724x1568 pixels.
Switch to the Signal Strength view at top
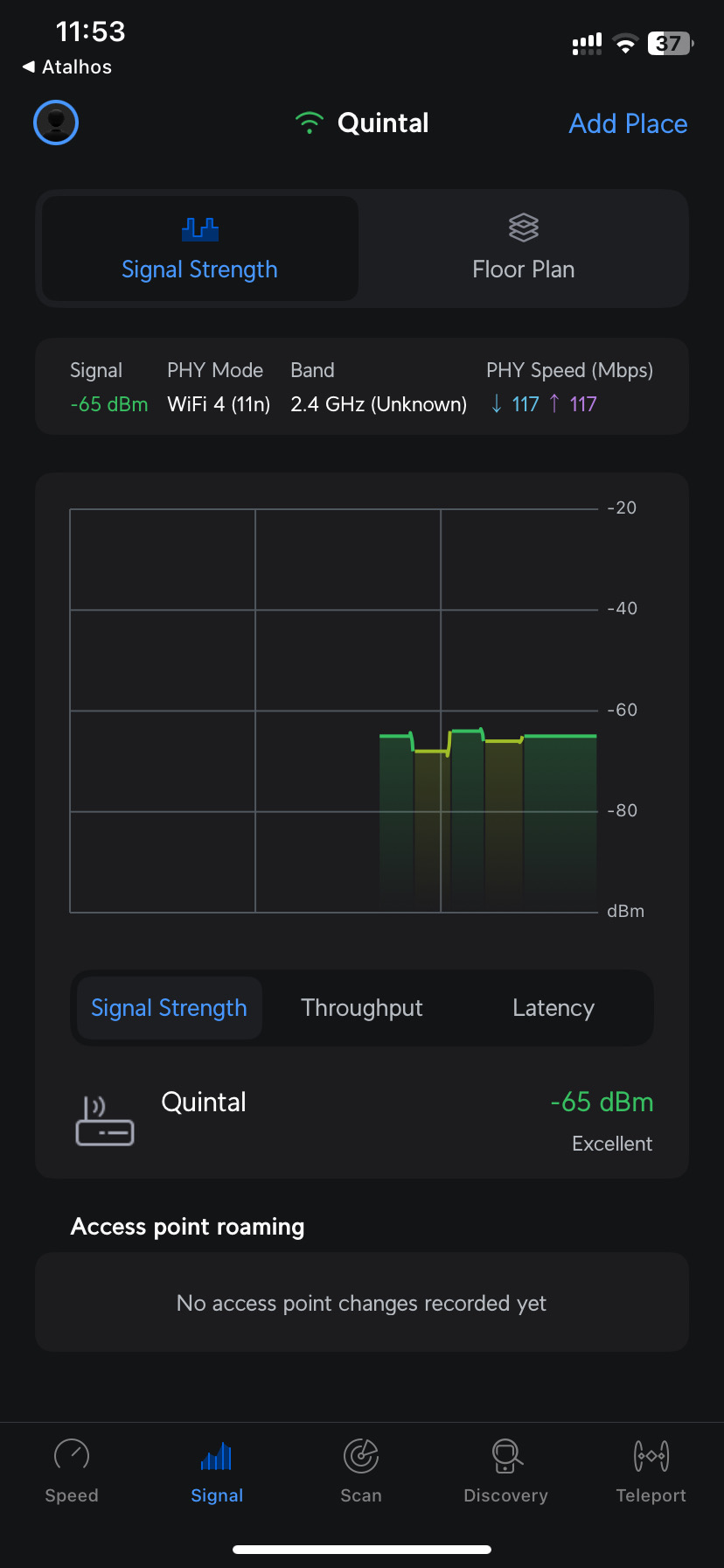coord(200,249)
